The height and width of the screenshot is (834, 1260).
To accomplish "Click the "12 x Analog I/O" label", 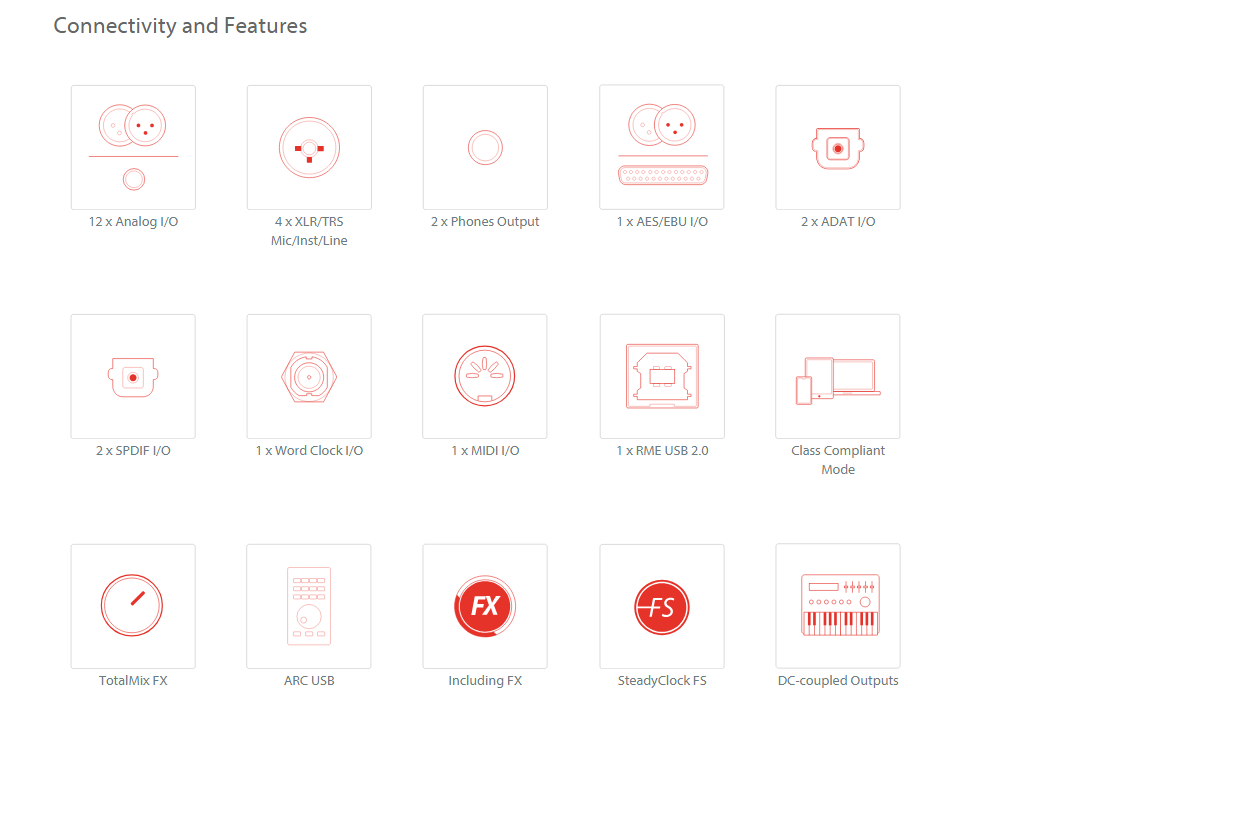I will (x=133, y=222).
